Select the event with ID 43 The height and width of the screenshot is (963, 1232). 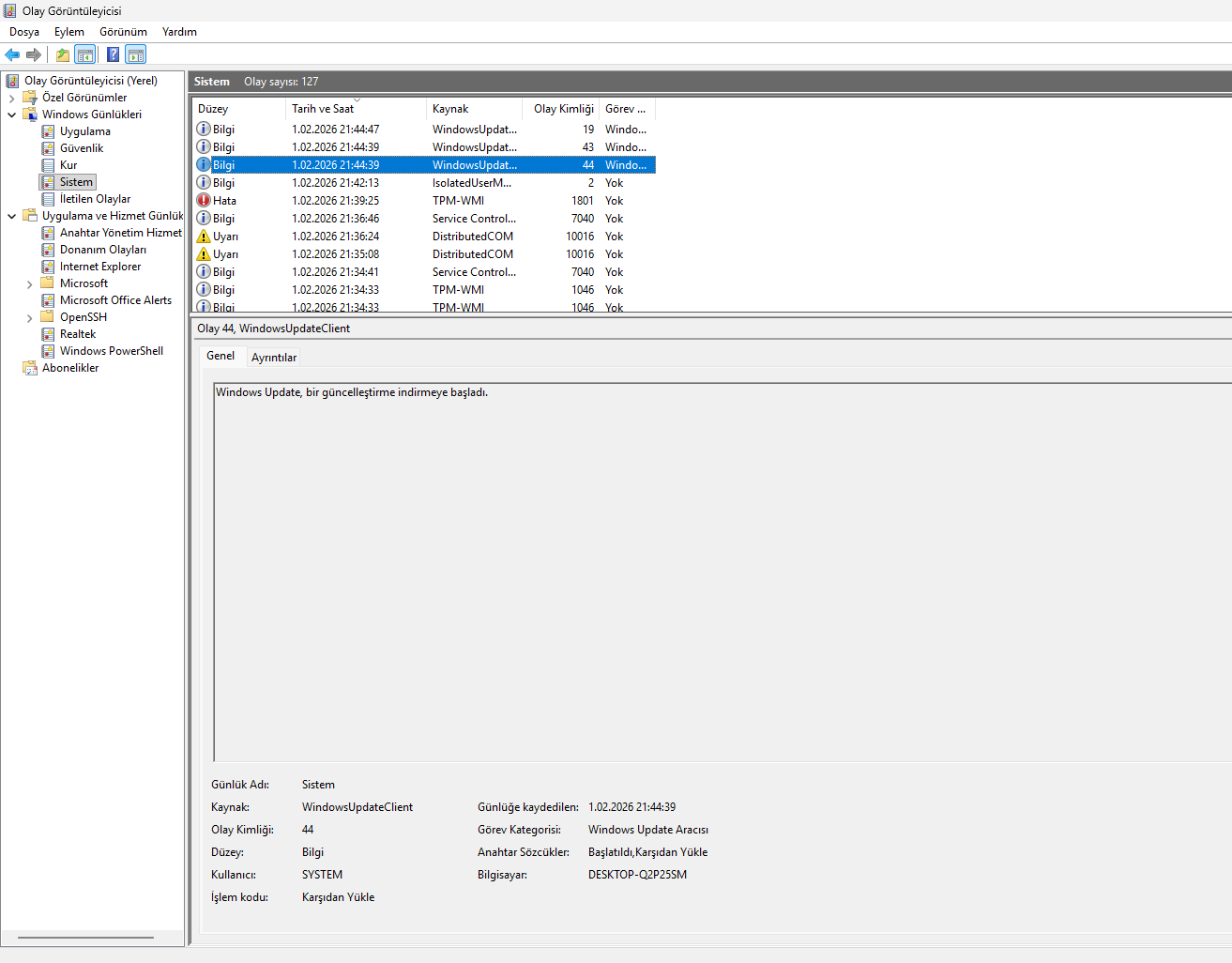click(x=424, y=146)
